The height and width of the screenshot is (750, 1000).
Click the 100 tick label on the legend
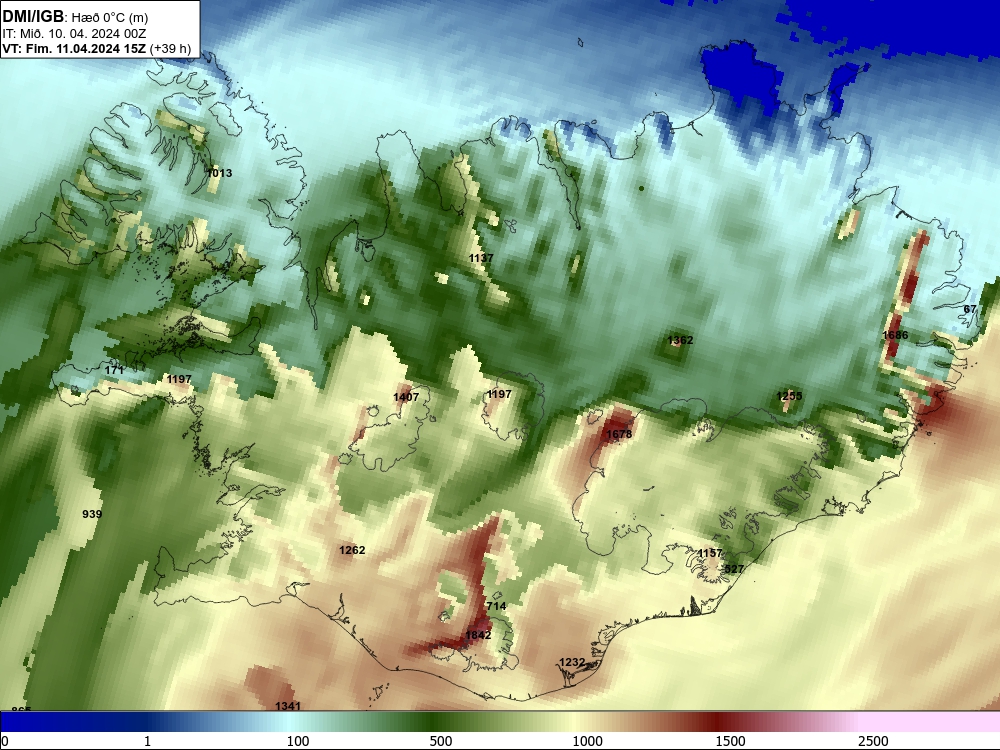(x=298, y=741)
